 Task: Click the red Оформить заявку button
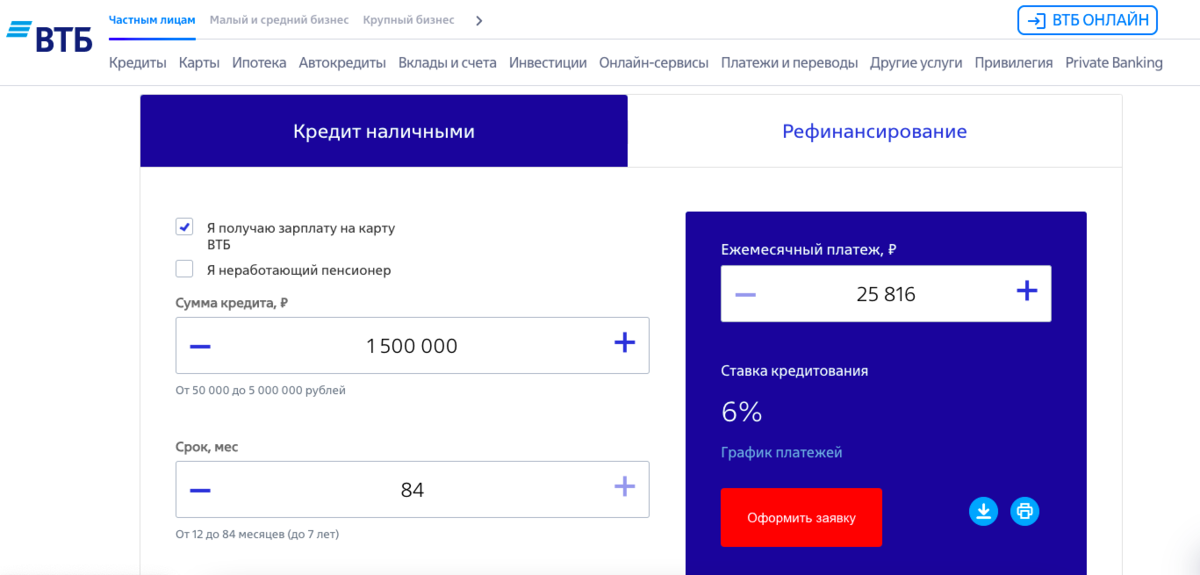[x=801, y=517]
